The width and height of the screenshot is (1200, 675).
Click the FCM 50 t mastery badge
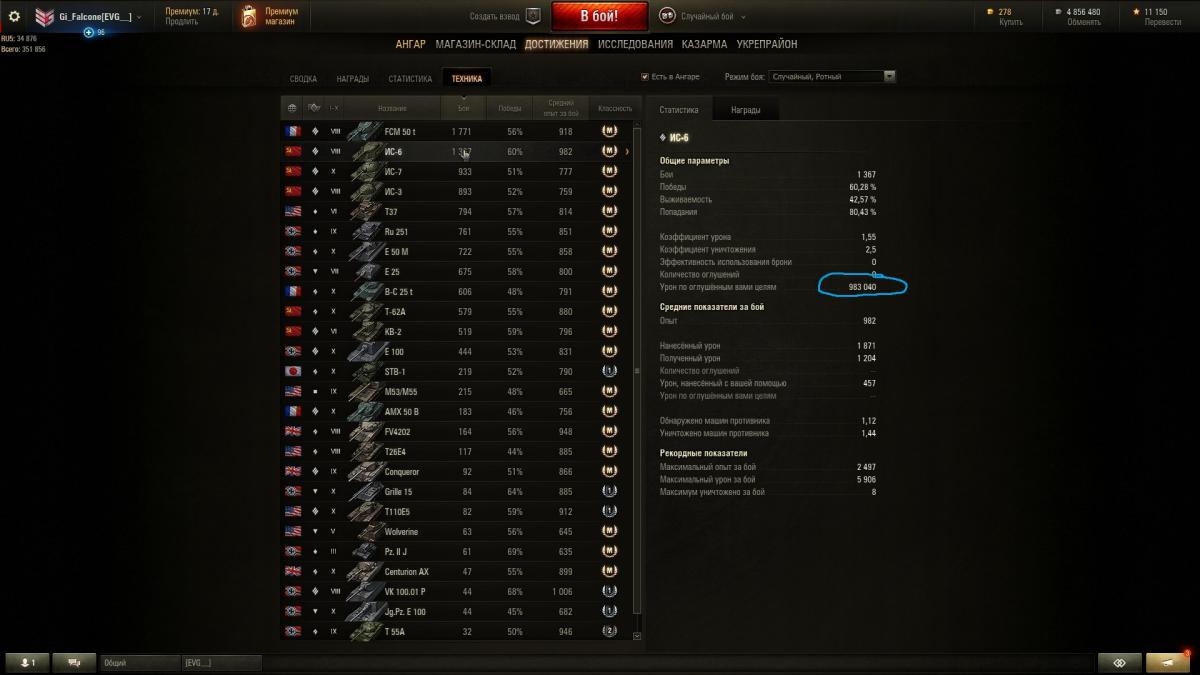pyautogui.click(x=608, y=131)
